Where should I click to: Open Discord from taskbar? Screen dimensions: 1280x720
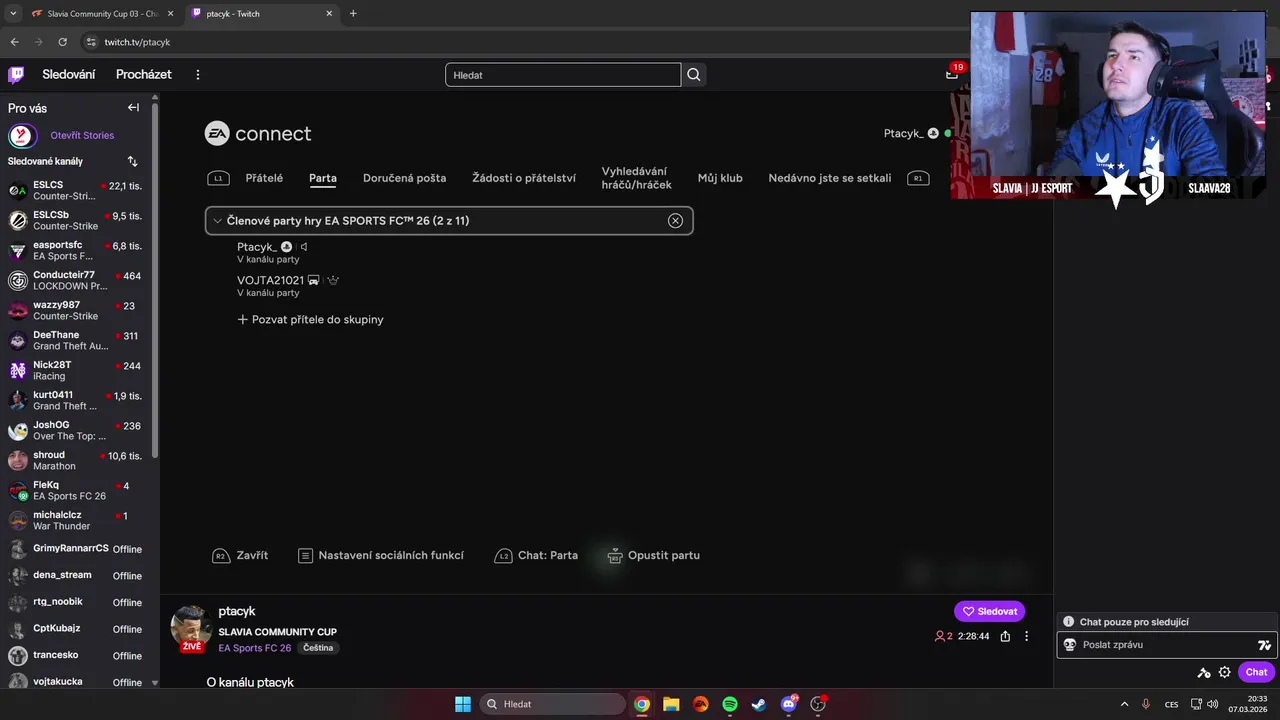coord(789,704)
